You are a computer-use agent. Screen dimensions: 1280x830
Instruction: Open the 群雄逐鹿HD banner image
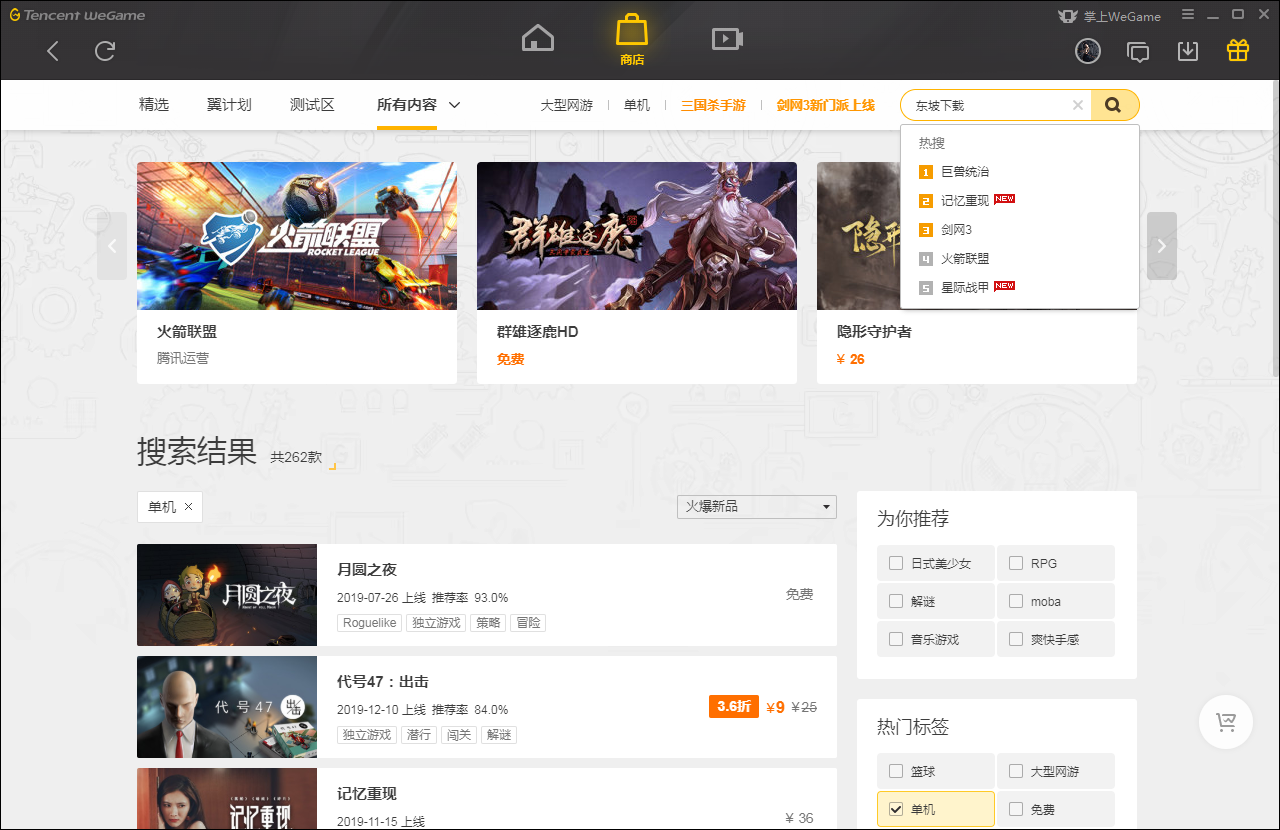[637, 236]
